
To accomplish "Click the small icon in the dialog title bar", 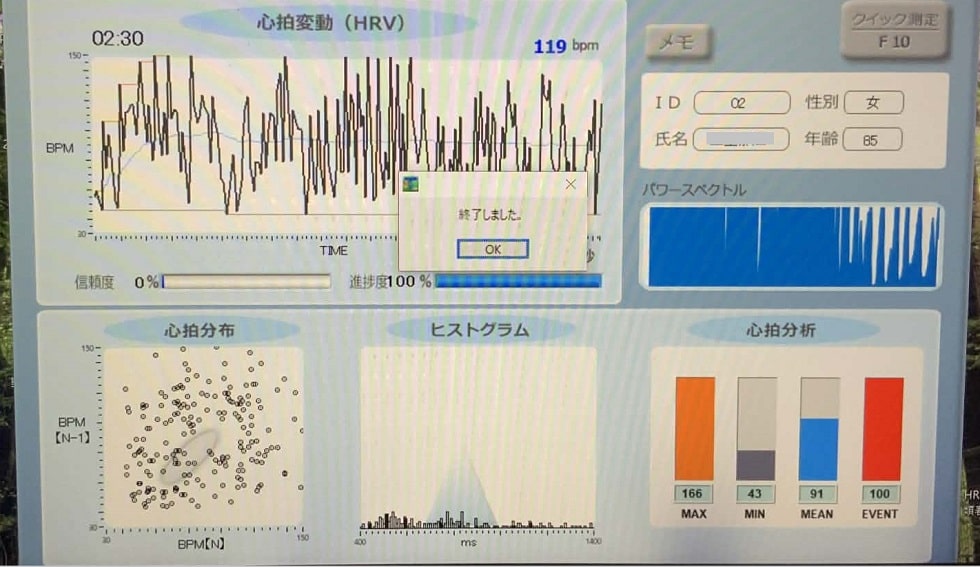I will [x=411, y=184].
